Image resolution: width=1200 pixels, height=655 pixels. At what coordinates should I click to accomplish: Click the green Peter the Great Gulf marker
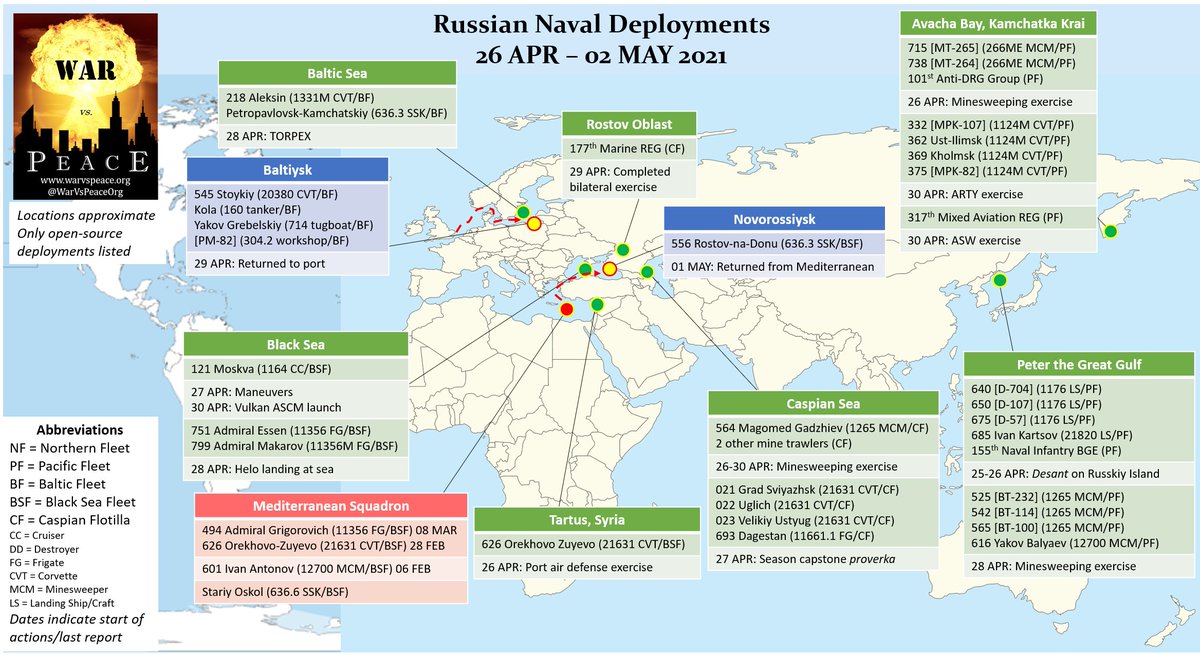(998, 280)
